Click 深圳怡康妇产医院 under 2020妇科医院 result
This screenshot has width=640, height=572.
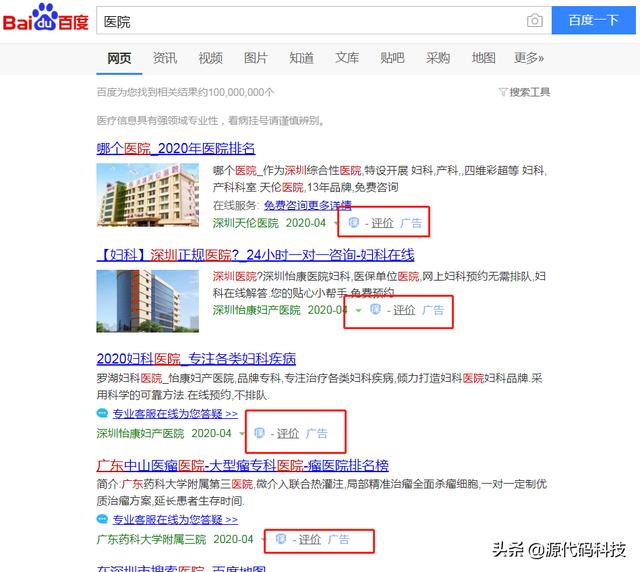pos(140,433)
